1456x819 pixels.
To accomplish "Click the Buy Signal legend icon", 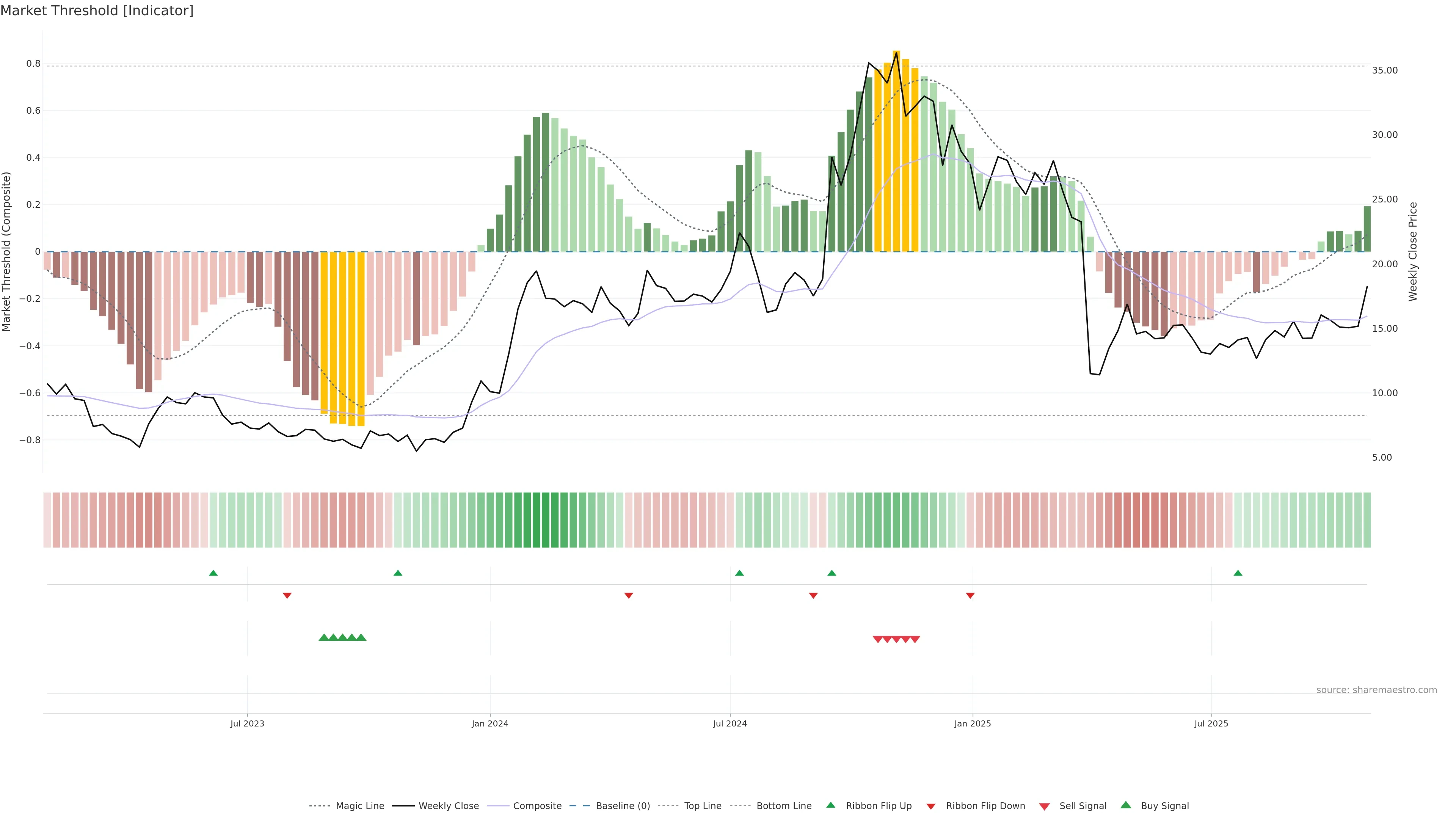I will 1126,805.
